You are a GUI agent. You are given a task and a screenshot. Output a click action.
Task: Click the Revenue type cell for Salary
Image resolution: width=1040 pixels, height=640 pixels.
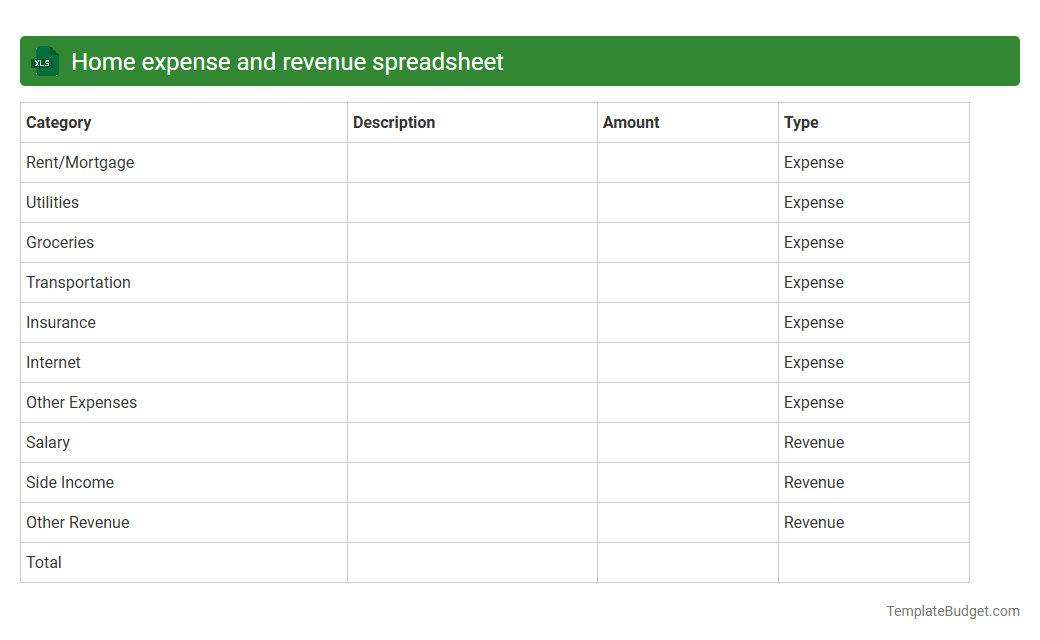point(814,442)
